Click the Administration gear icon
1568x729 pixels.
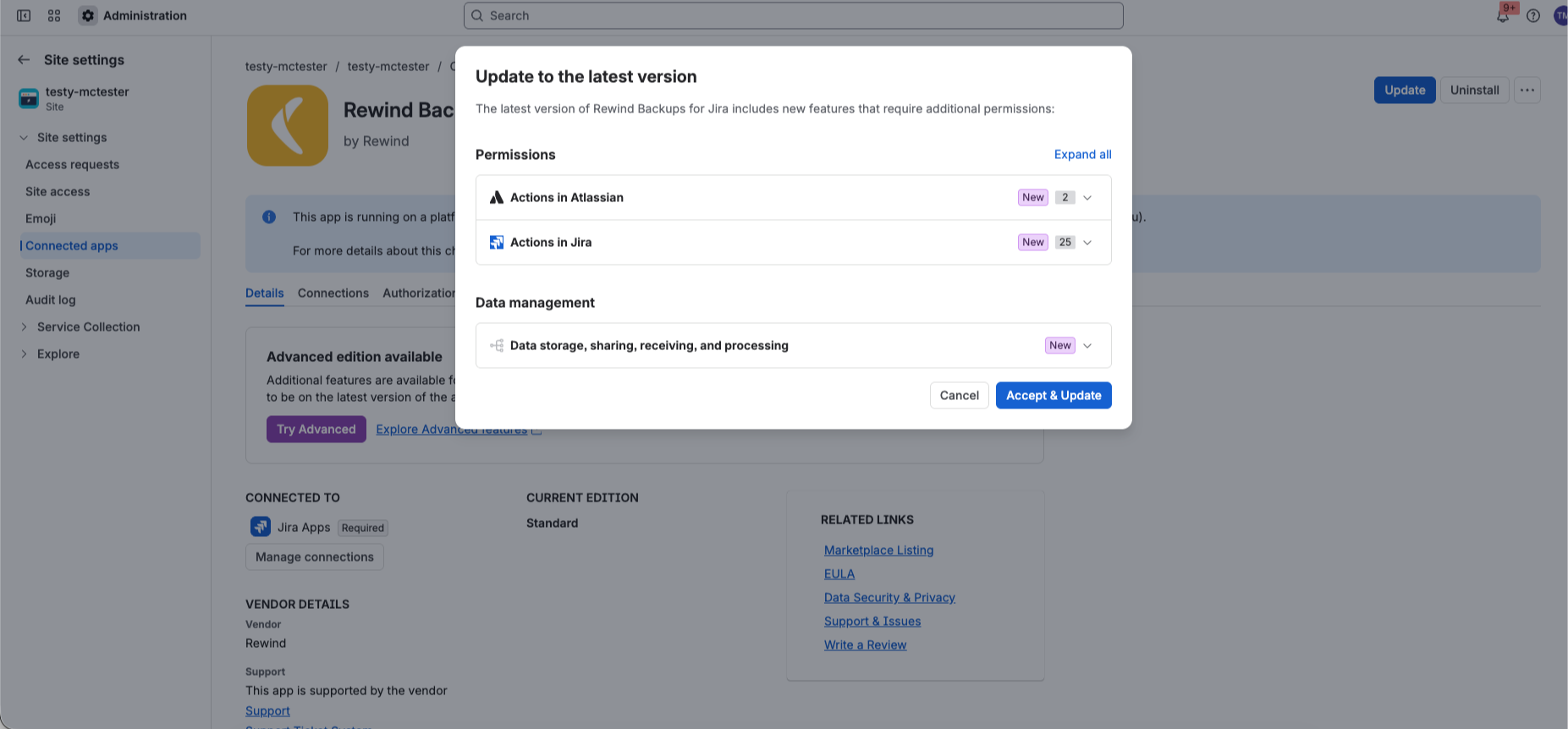pyautogui.click(x=88, y=15)
